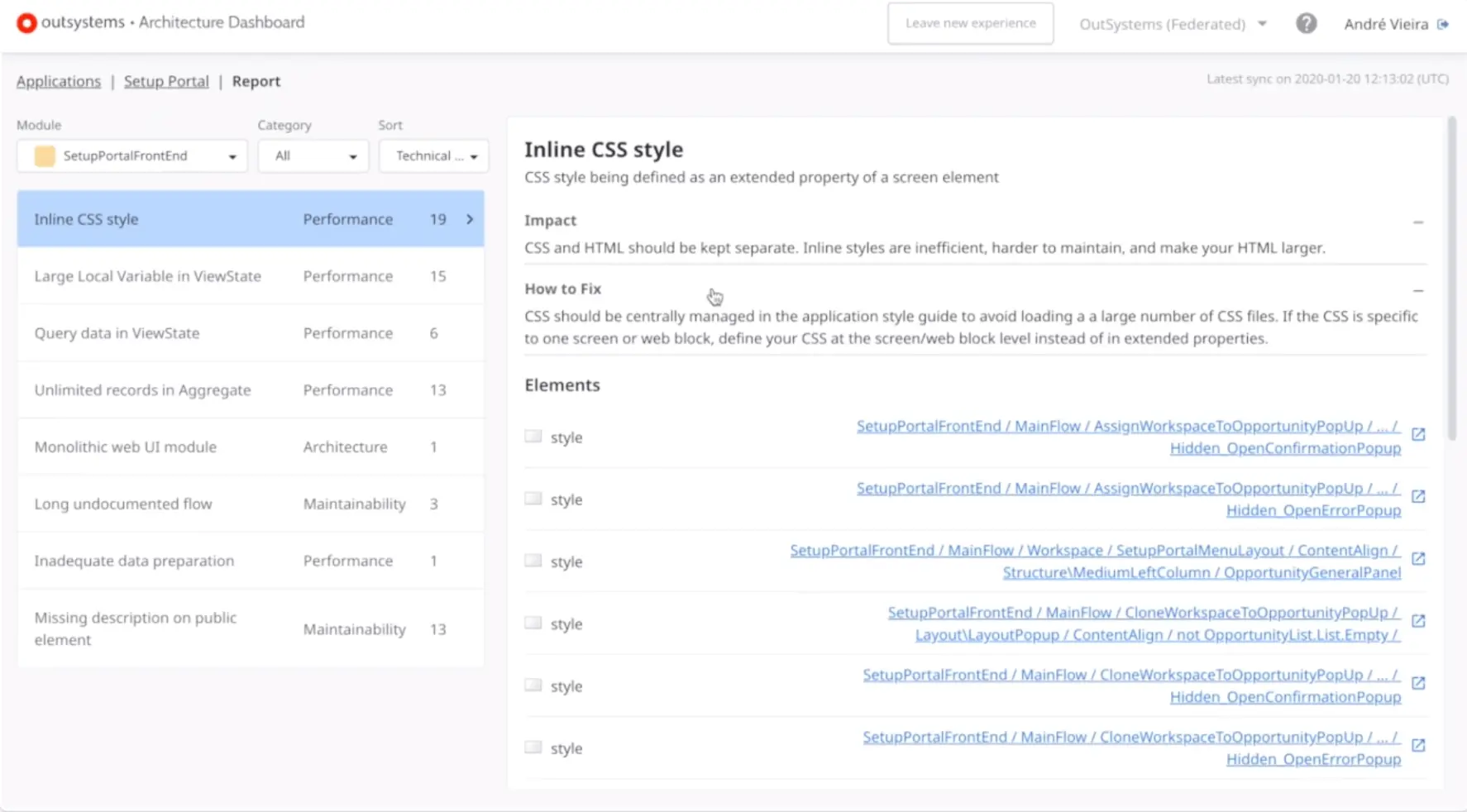Select Inadequate data preparation row
Screen dimensions: 1467x812
point(251,561)
